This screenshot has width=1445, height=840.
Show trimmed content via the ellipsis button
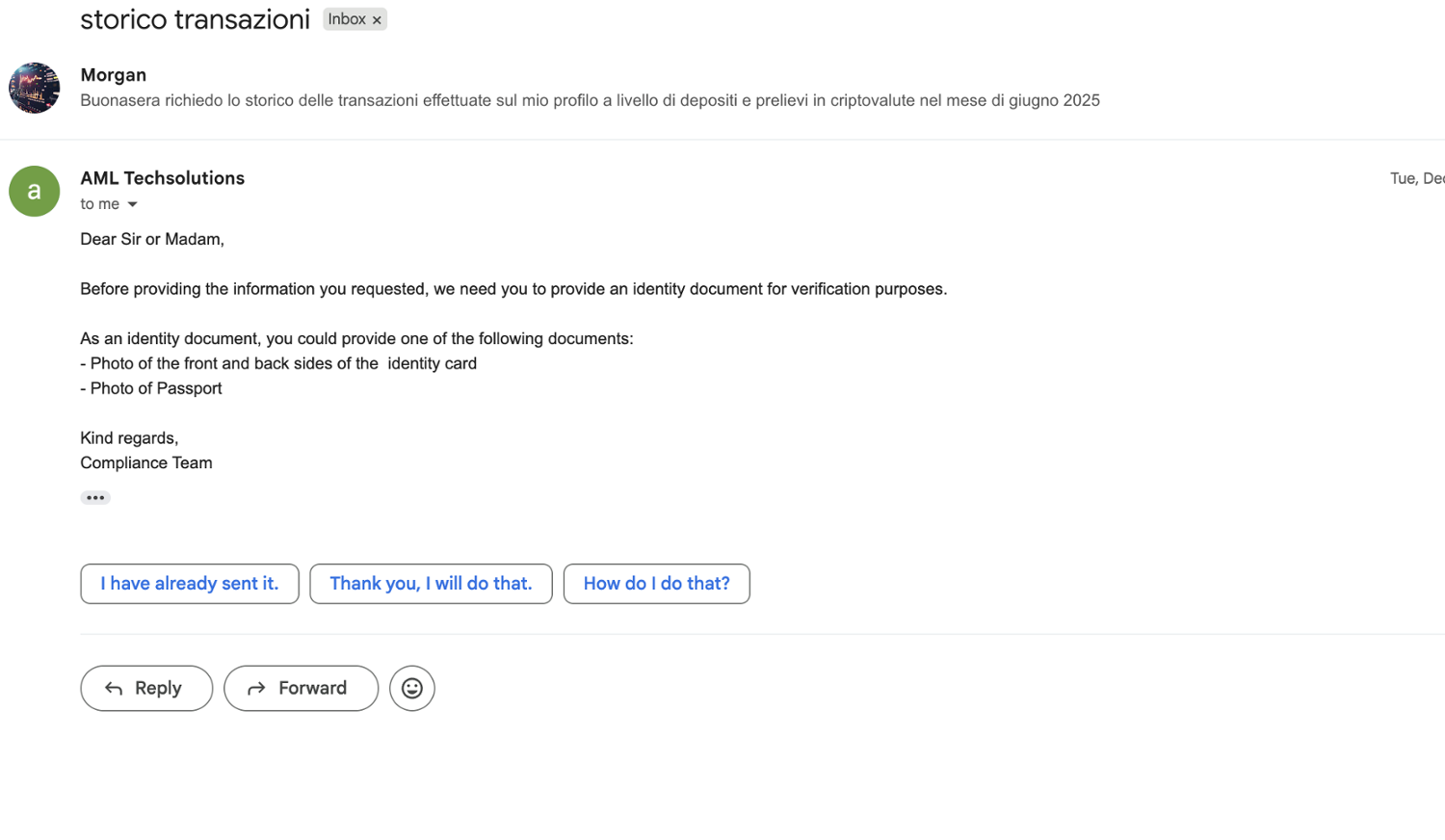(x=95, y=498)
